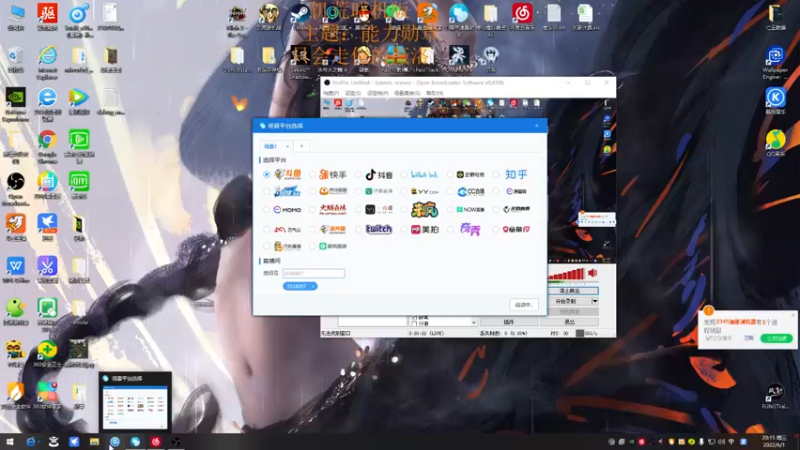The image size is (800, 450).
Task: Click the bilibili logo
Action: pyautogui.click(x=424, y=174)
